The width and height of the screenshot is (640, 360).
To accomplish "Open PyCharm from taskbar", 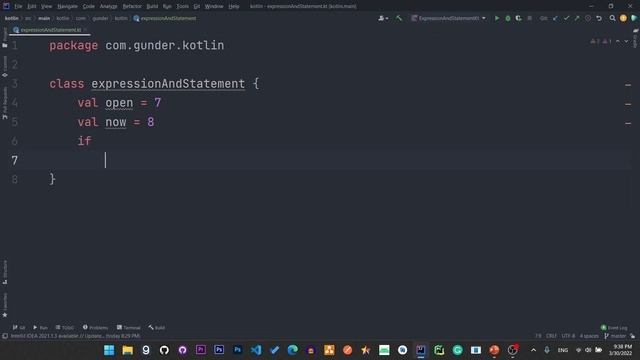I will click(x=439, y=350).
